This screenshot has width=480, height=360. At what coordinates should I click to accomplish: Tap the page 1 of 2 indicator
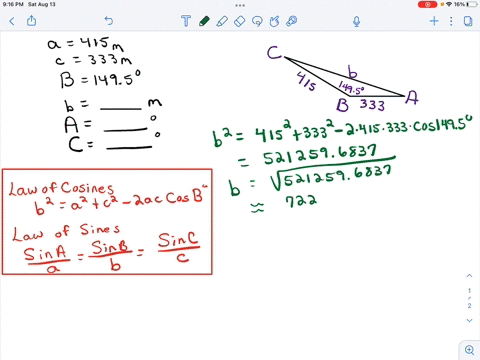(469, 298)
